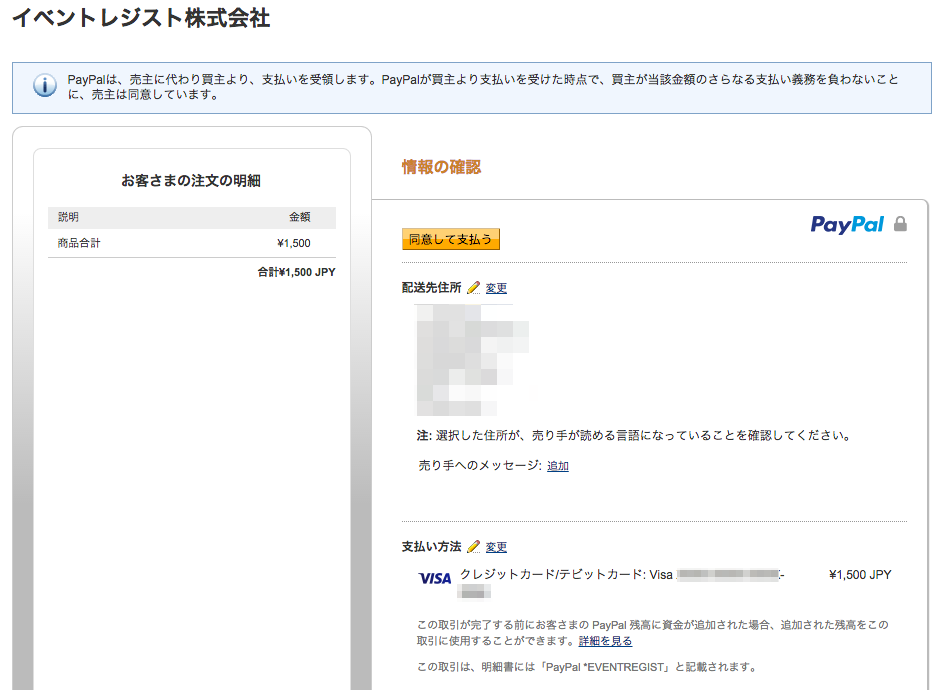
Task: Click the 配送先住所 section label
Action: pyautogui.click(x=431, y=288)
